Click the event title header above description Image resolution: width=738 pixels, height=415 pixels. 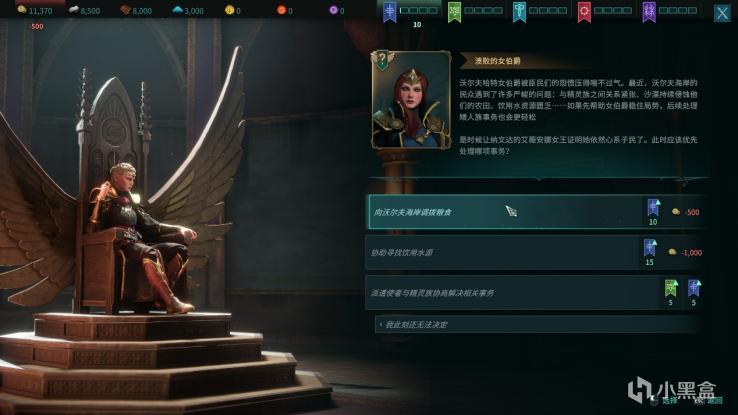click(497, 61)
